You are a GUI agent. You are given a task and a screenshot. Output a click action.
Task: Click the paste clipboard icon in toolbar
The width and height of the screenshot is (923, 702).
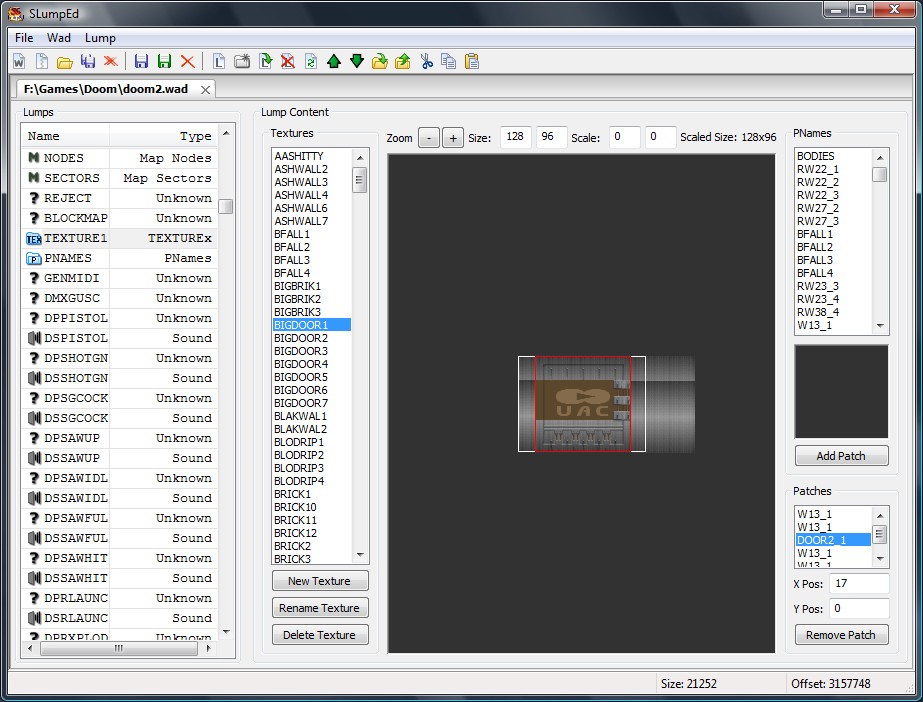472,62
